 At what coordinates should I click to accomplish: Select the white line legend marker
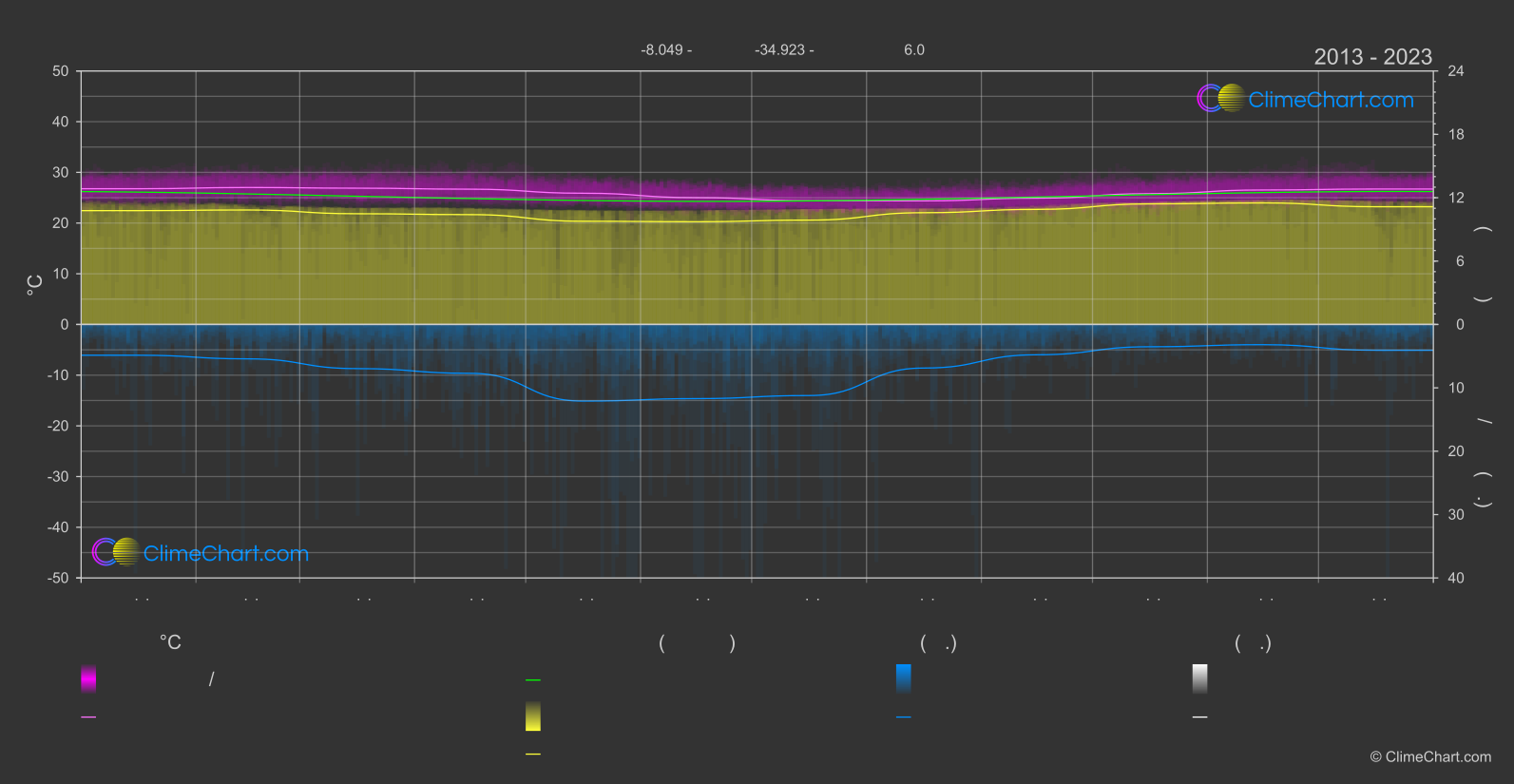point(1200,717)
